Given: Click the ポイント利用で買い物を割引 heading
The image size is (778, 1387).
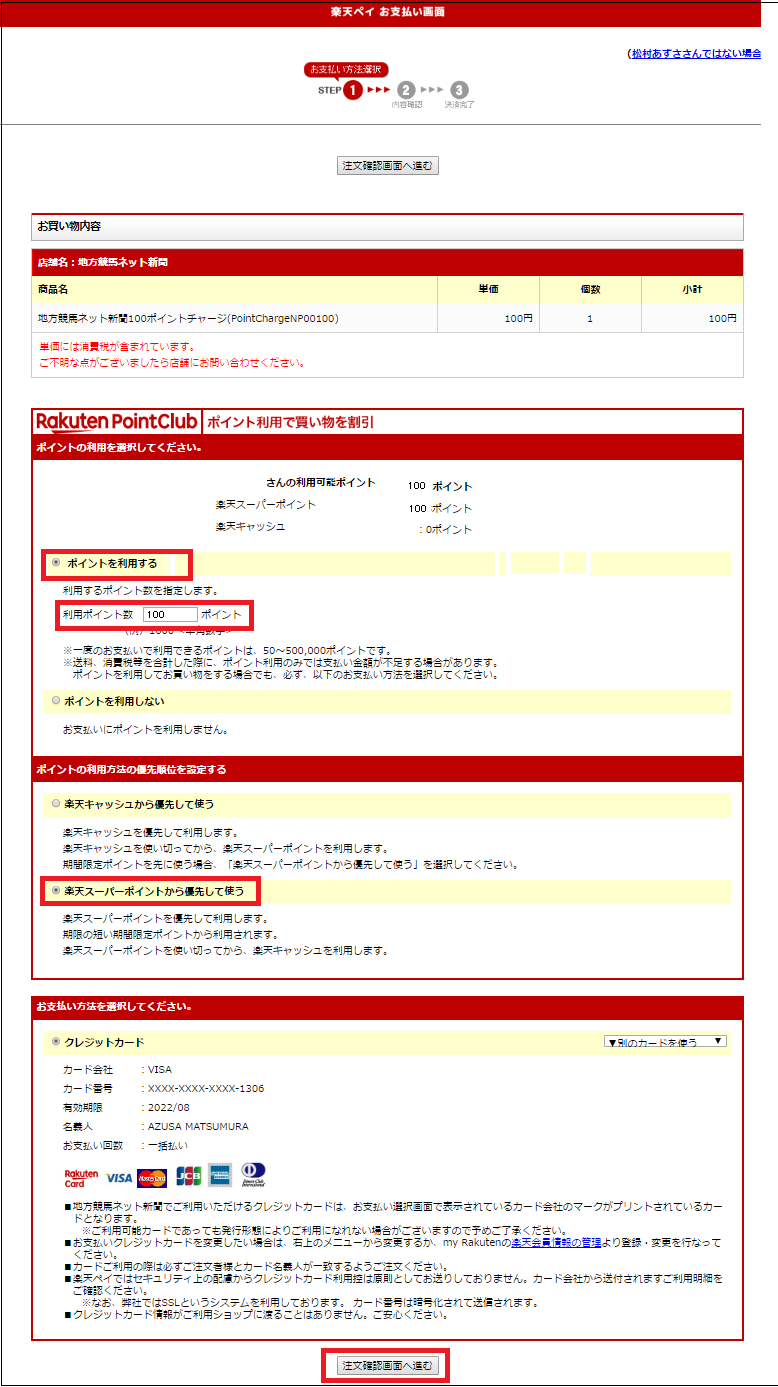Looking at the screenshot, I should 291,422.
